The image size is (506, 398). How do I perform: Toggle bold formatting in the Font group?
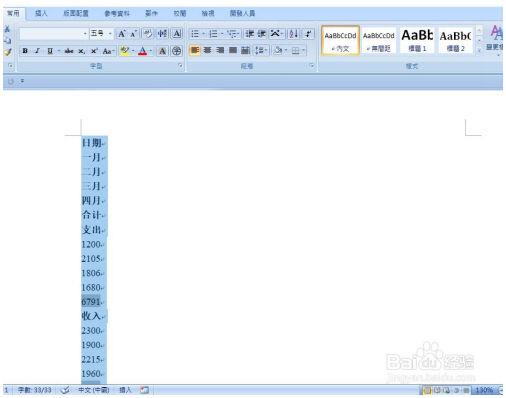[x=25, y=51]
